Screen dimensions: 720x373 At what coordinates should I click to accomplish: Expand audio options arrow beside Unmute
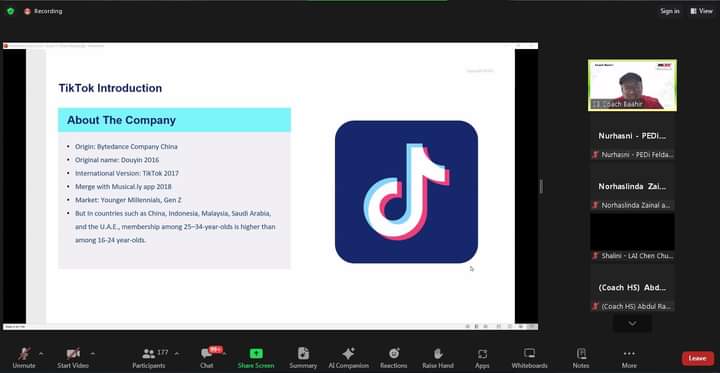[41, 353]
